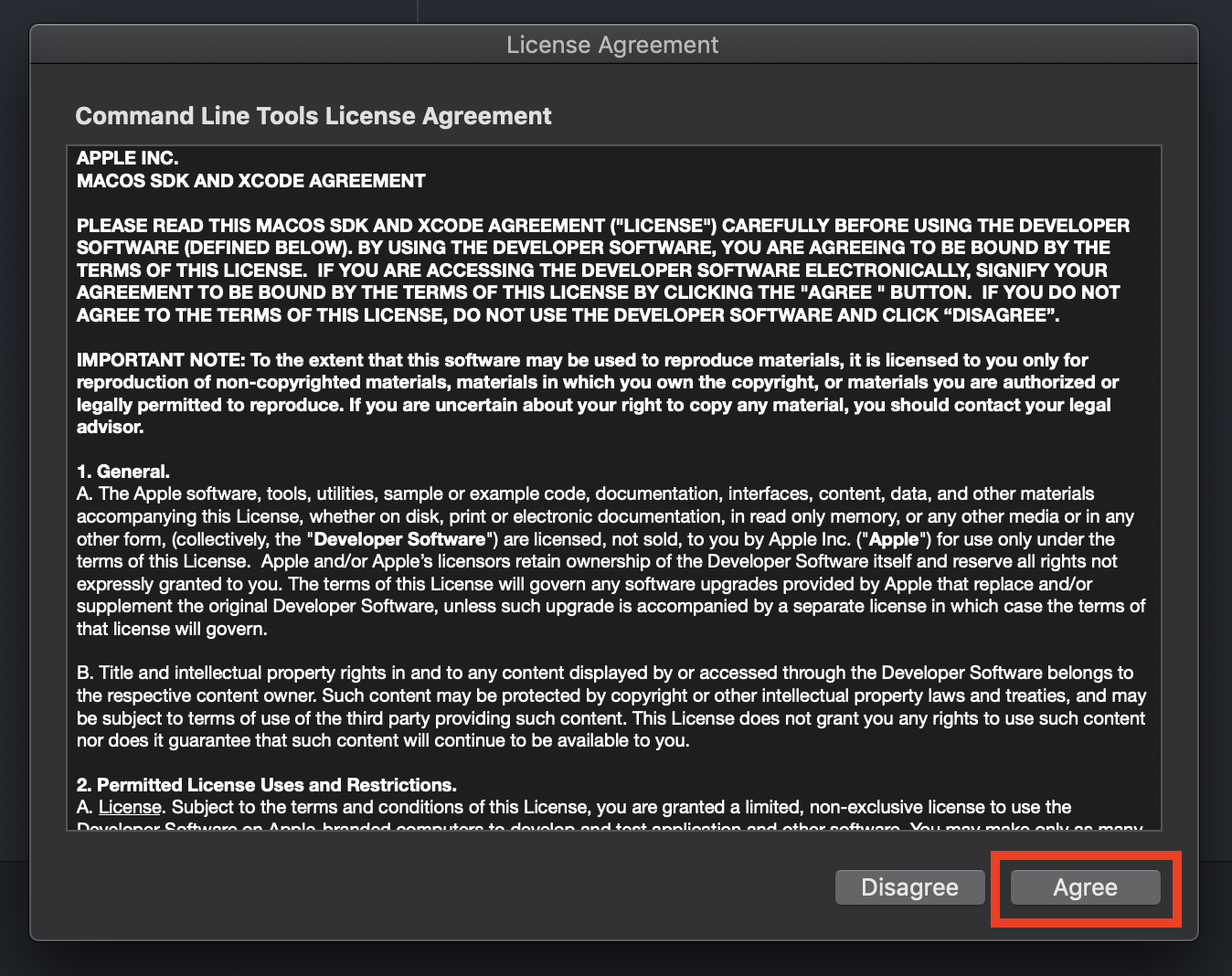Click inside the PLEASE READ uppercase paragraph
1232x976 pixels.
pos(603,271)
